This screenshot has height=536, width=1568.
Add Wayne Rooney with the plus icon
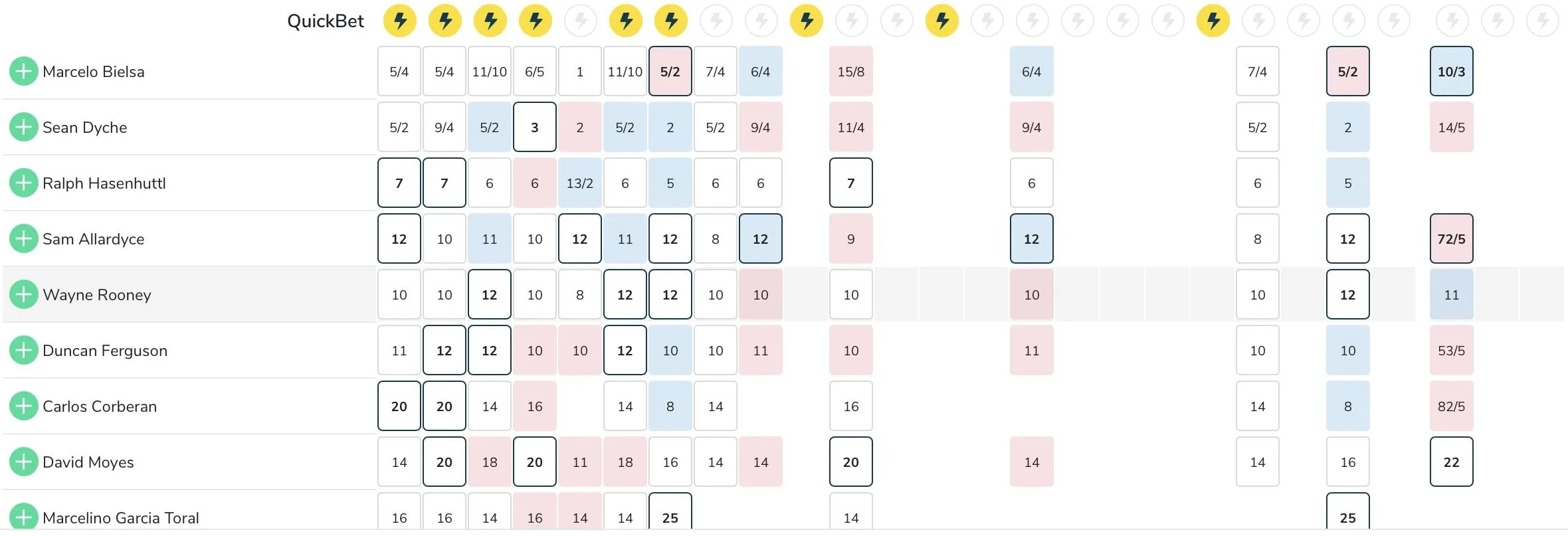[23, 294]
